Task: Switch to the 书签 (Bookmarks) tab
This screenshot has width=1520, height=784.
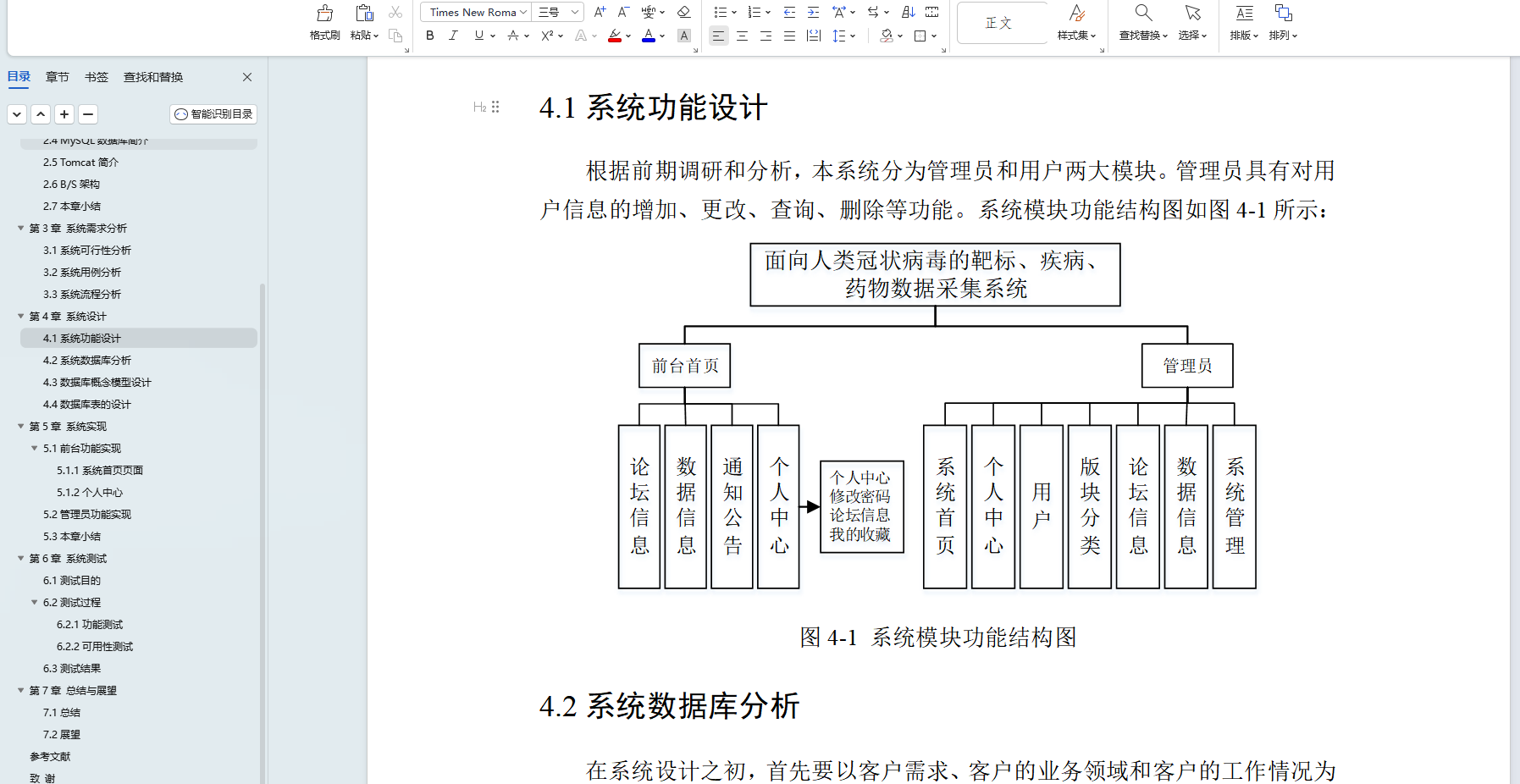Action: 97,77
